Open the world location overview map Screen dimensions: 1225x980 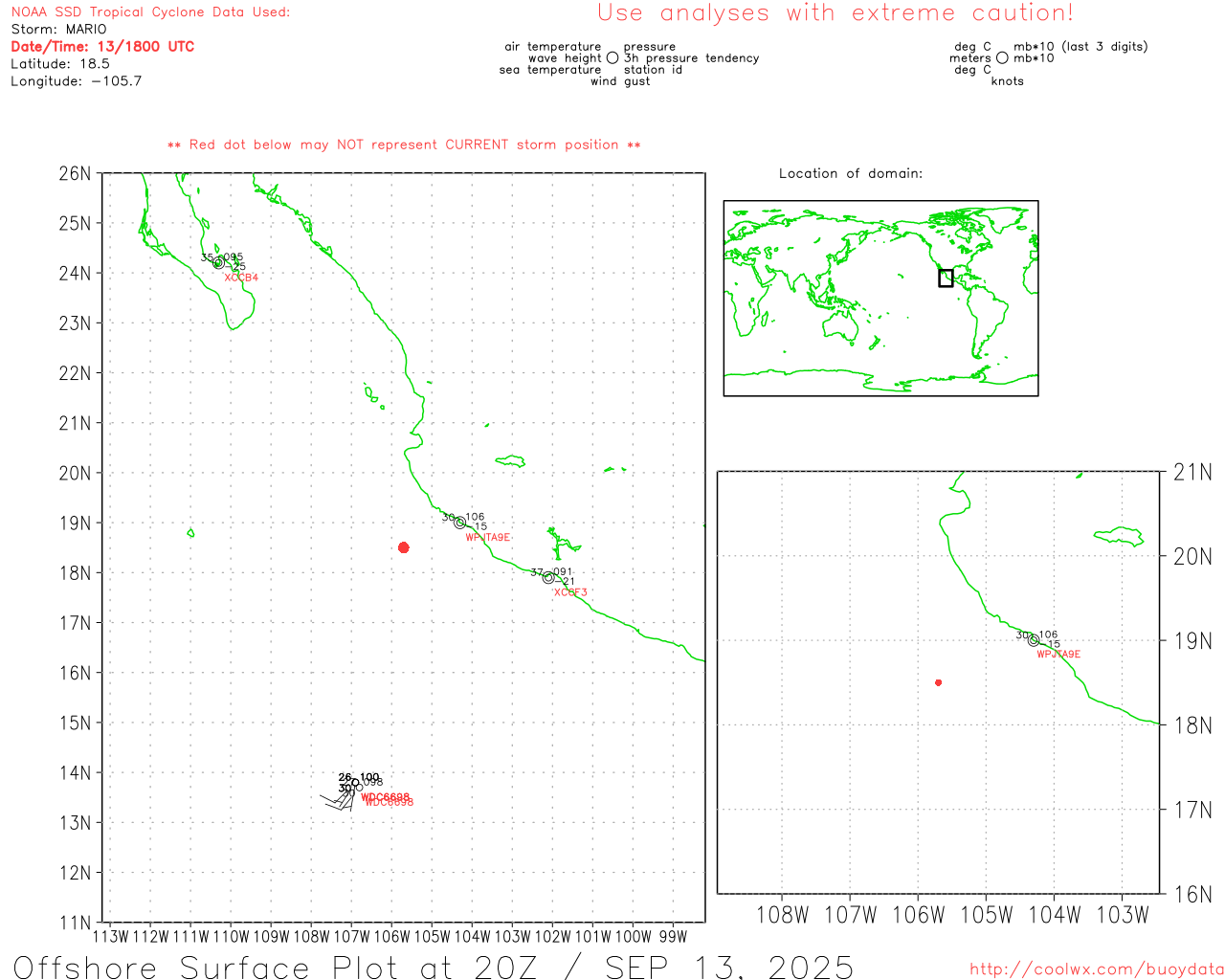pyautogui.click(x=880, y=298)
